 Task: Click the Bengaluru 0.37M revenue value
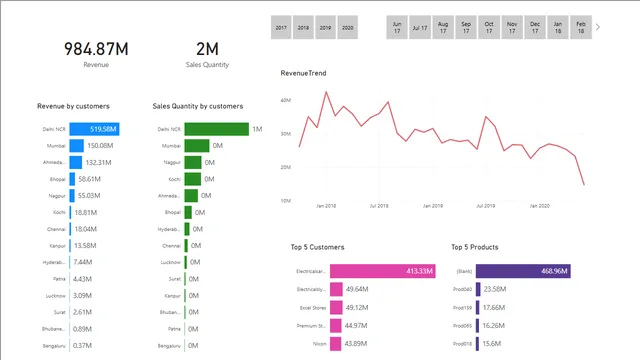point(82,346)
